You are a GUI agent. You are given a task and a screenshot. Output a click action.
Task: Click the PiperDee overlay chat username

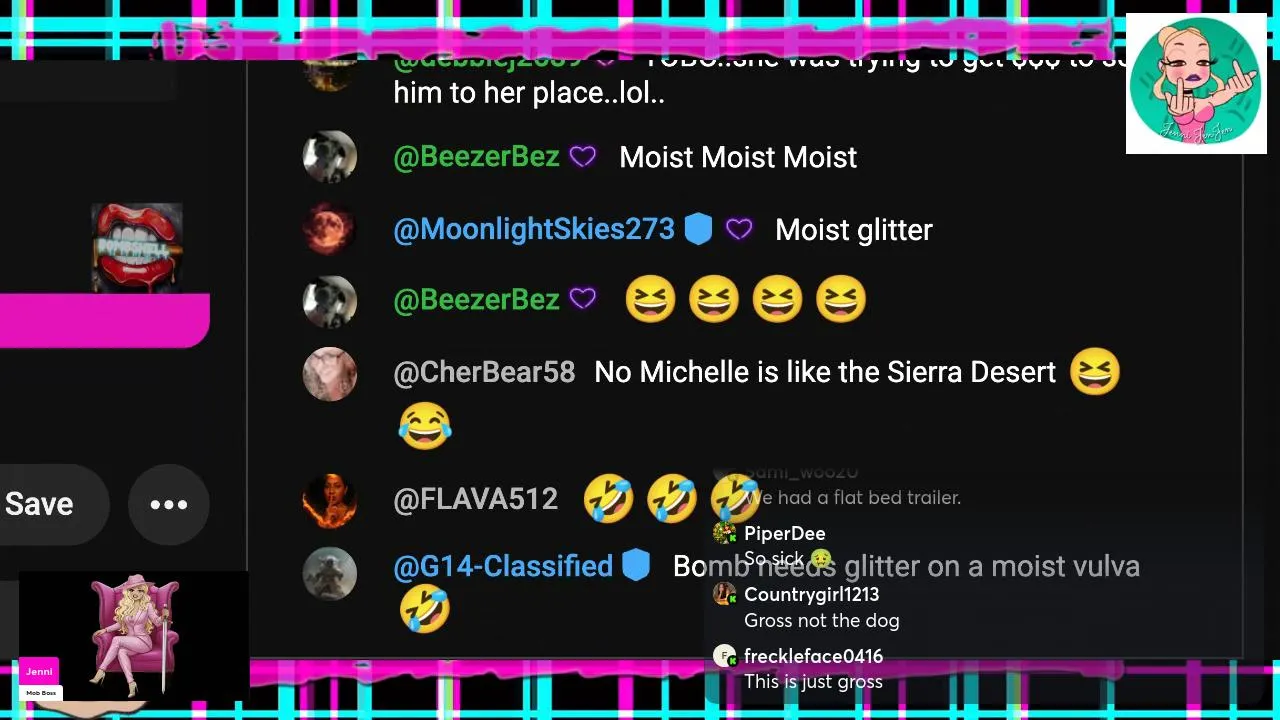tap(784, 533)
